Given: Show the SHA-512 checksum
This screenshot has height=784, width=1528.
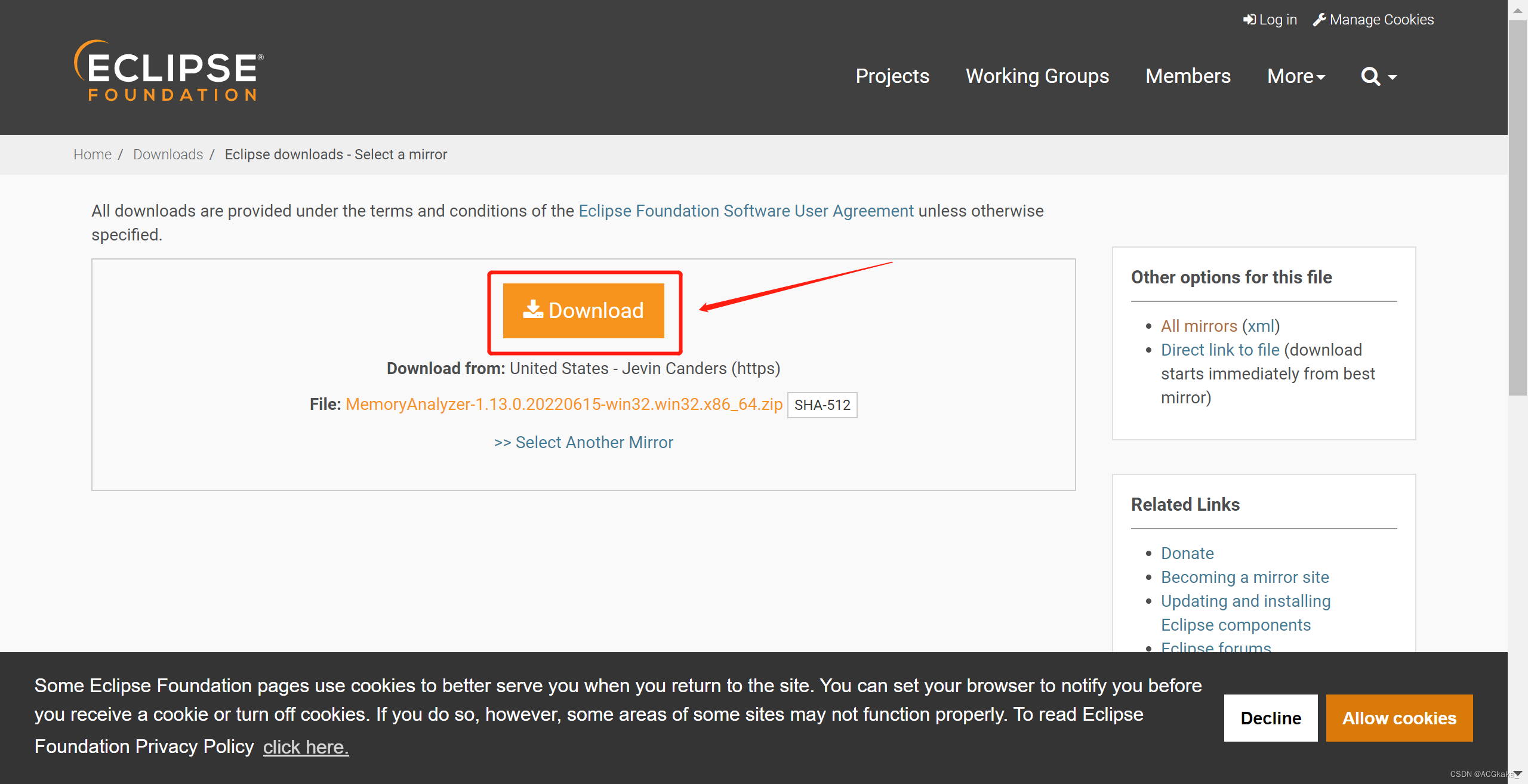Looking at the screenshot, I should pos(822,405).
